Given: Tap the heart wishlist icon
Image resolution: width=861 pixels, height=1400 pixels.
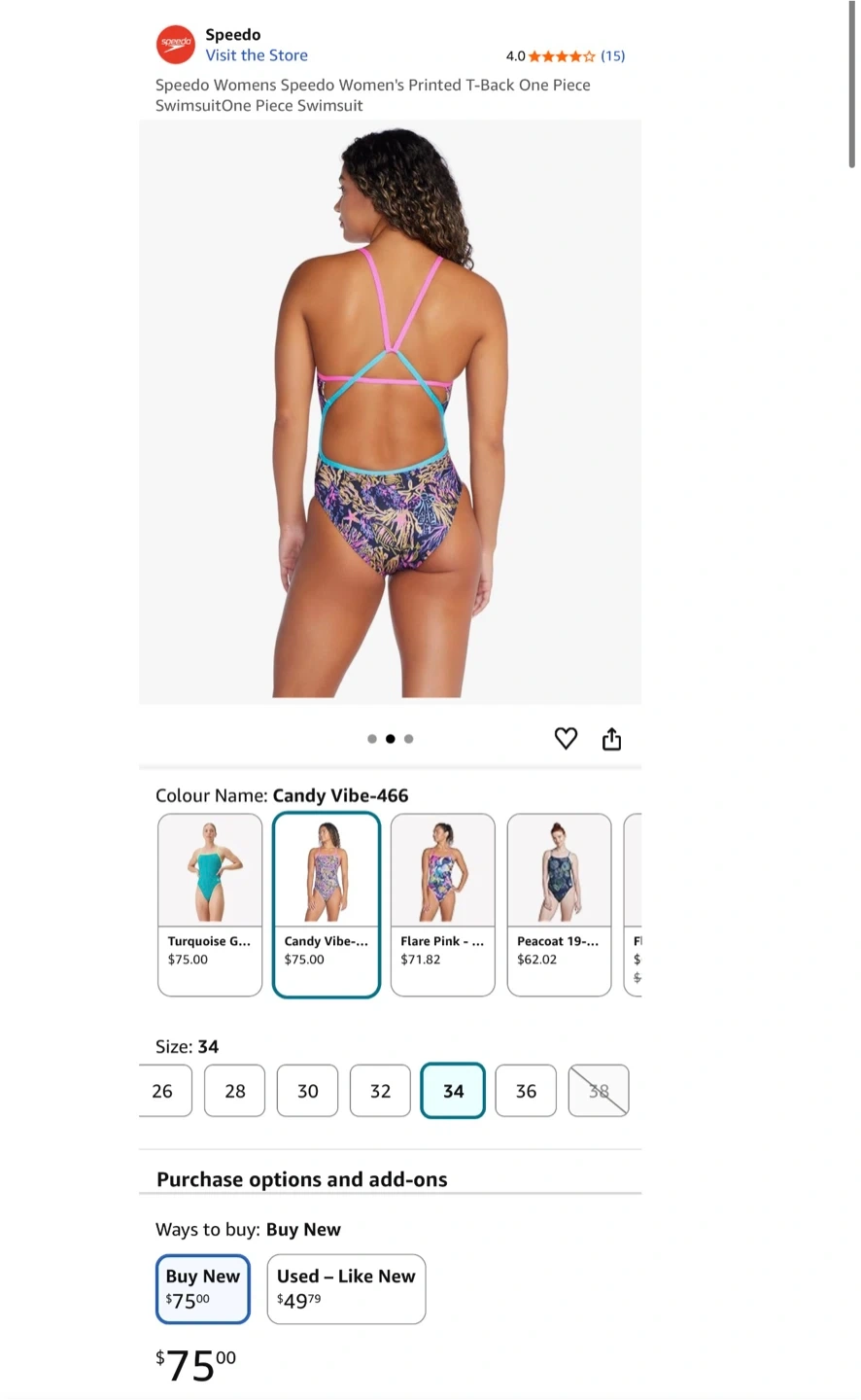Looking at the screenshot, I should (566, 739).
